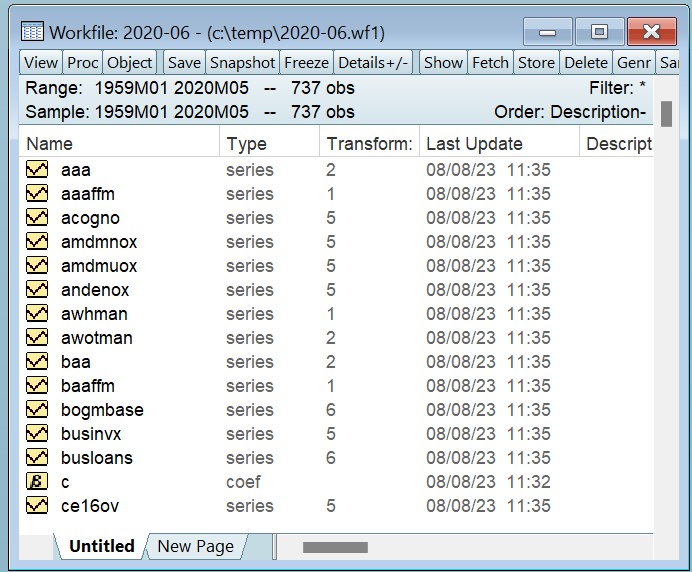Select the Untitled page tab
The image size is (692, 572).
(101, 546)
